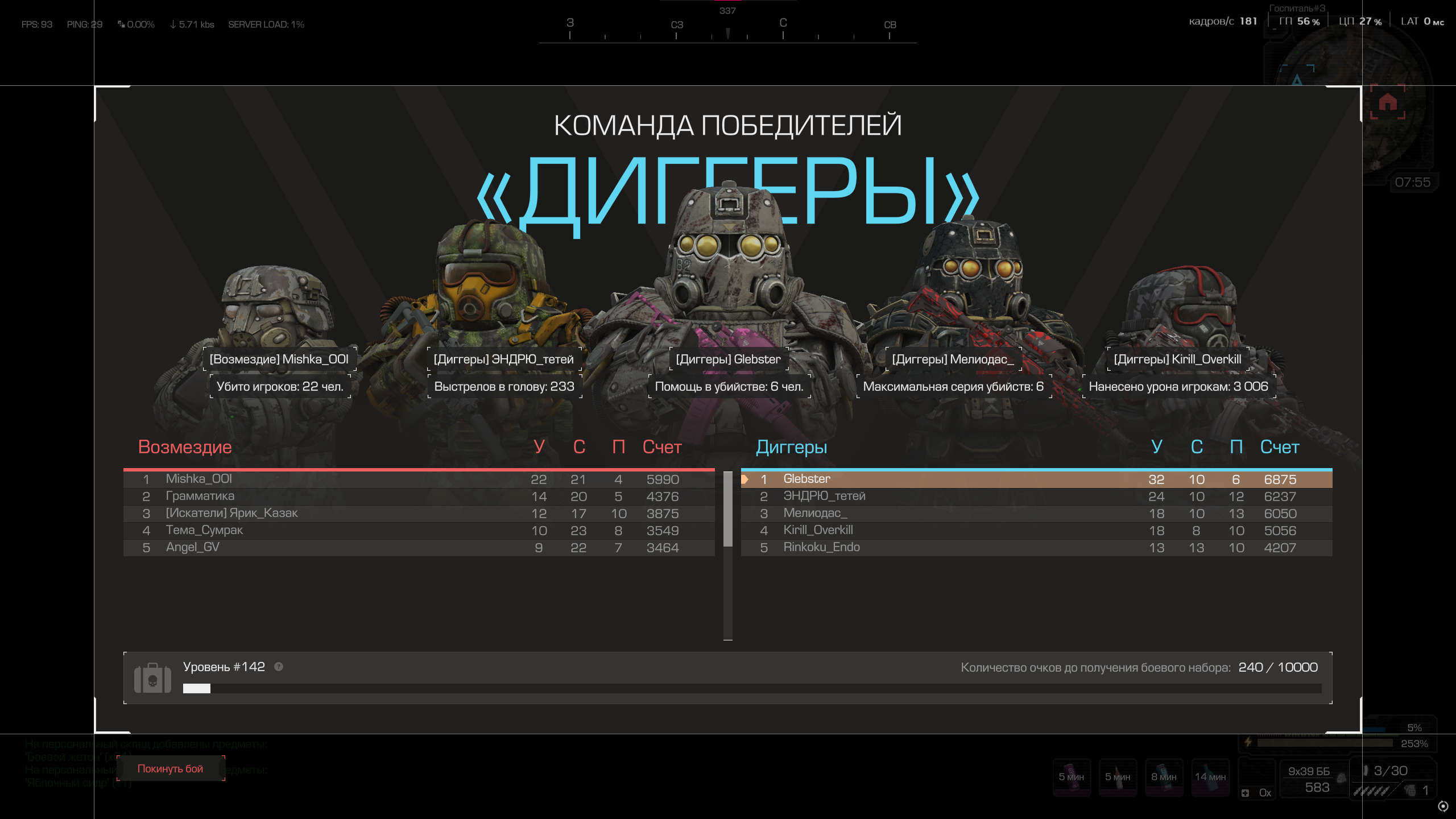The width and height of the screenshot is (1456, 819).
Task: Click the Счет column header in Диггеры table
Action: [x=1280, y=447]
